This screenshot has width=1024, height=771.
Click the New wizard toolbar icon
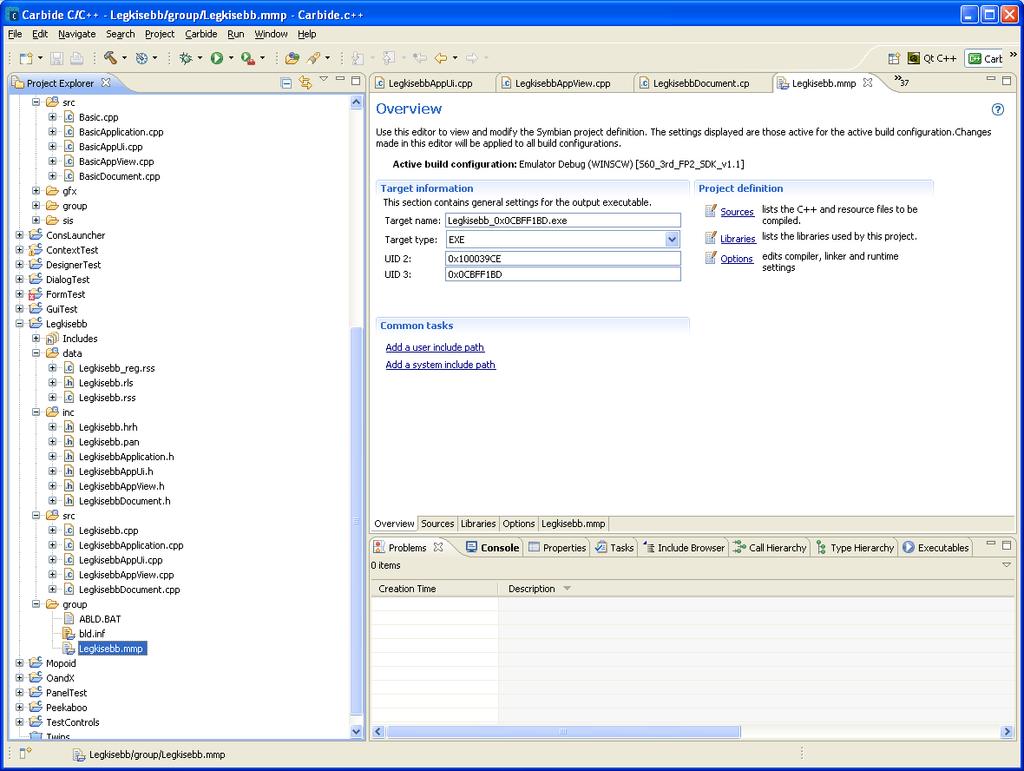(25, 59)
